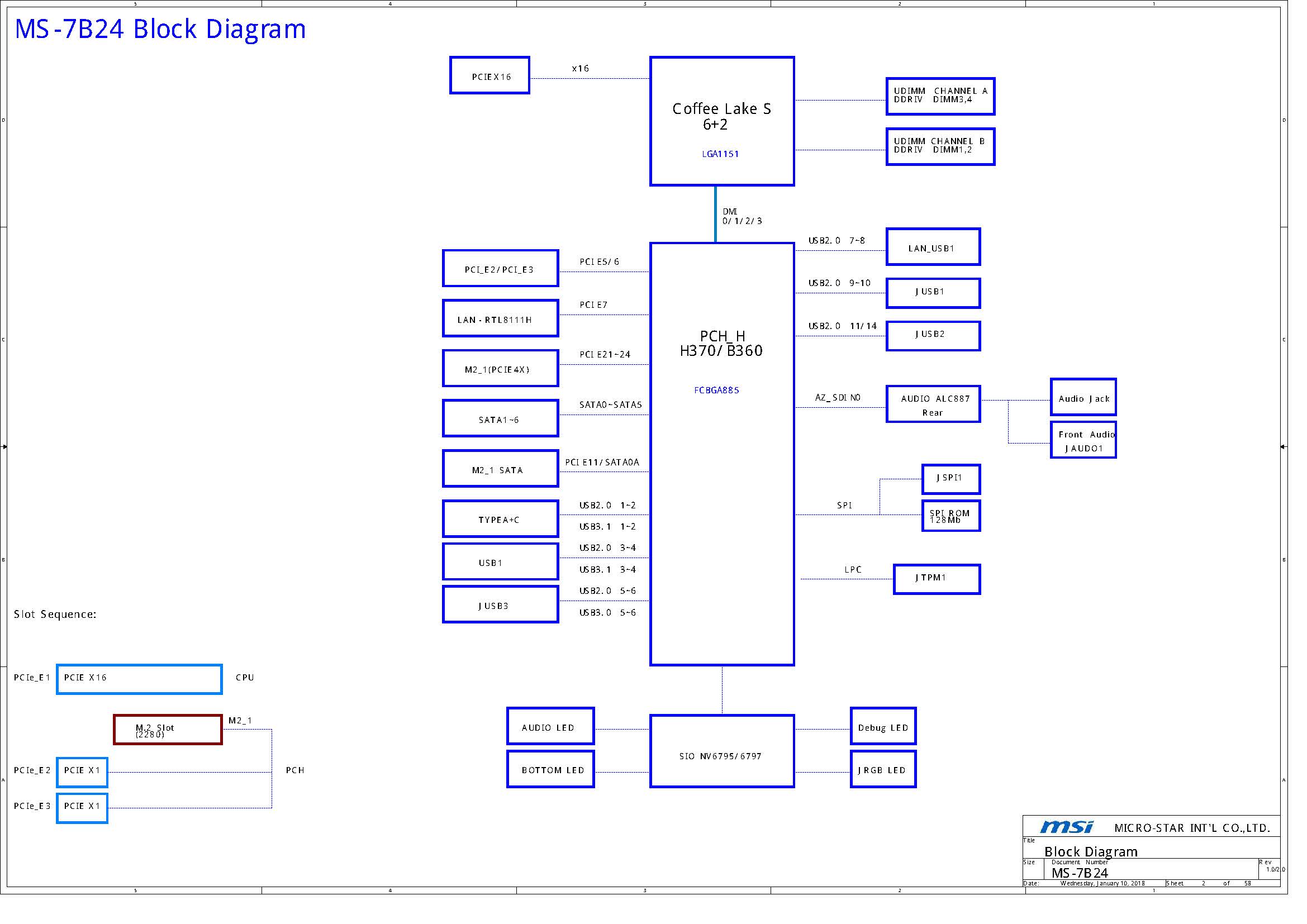Select the "x16" link label
1307x924 pixels.
(580, 68)
